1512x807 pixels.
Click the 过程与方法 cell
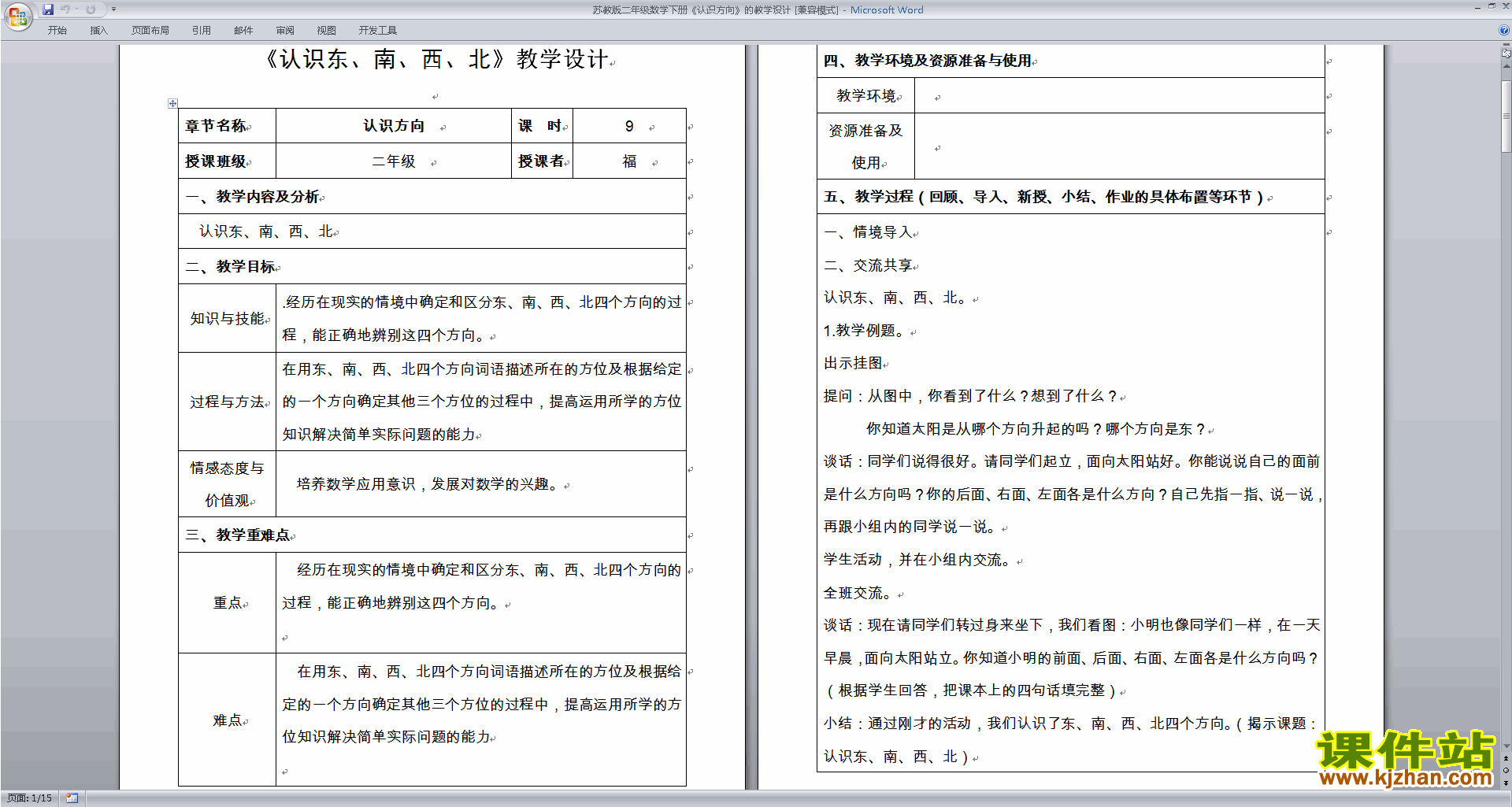[x=227, y=402]
